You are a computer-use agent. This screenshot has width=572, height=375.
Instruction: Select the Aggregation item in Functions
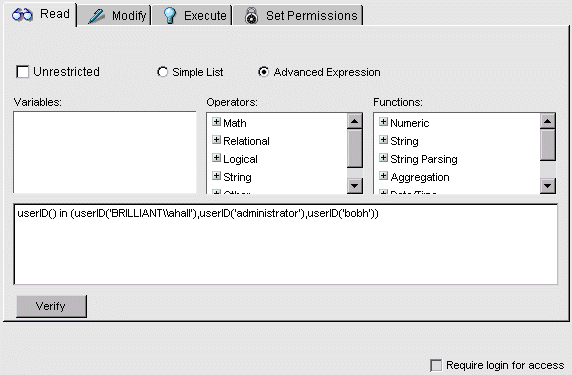(420, 177)
